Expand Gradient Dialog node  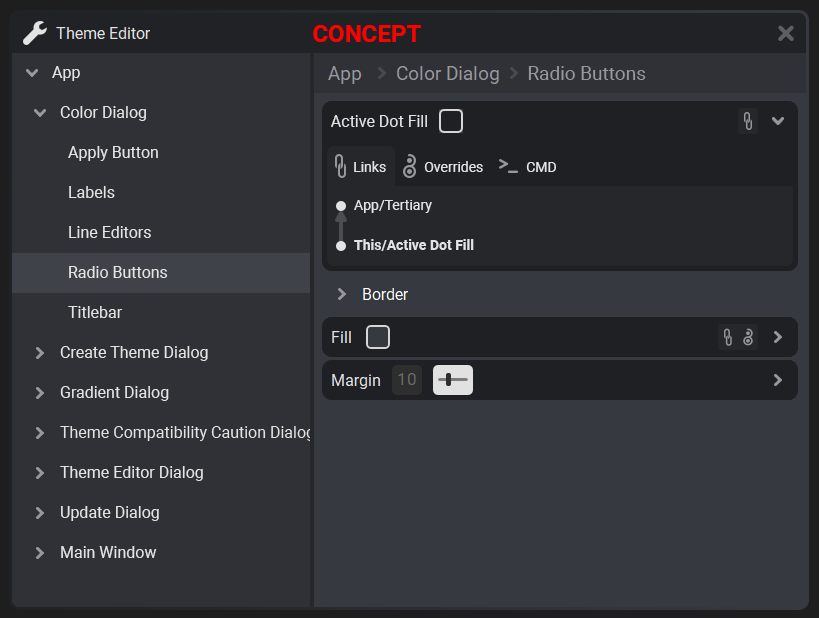click(40, 393)
